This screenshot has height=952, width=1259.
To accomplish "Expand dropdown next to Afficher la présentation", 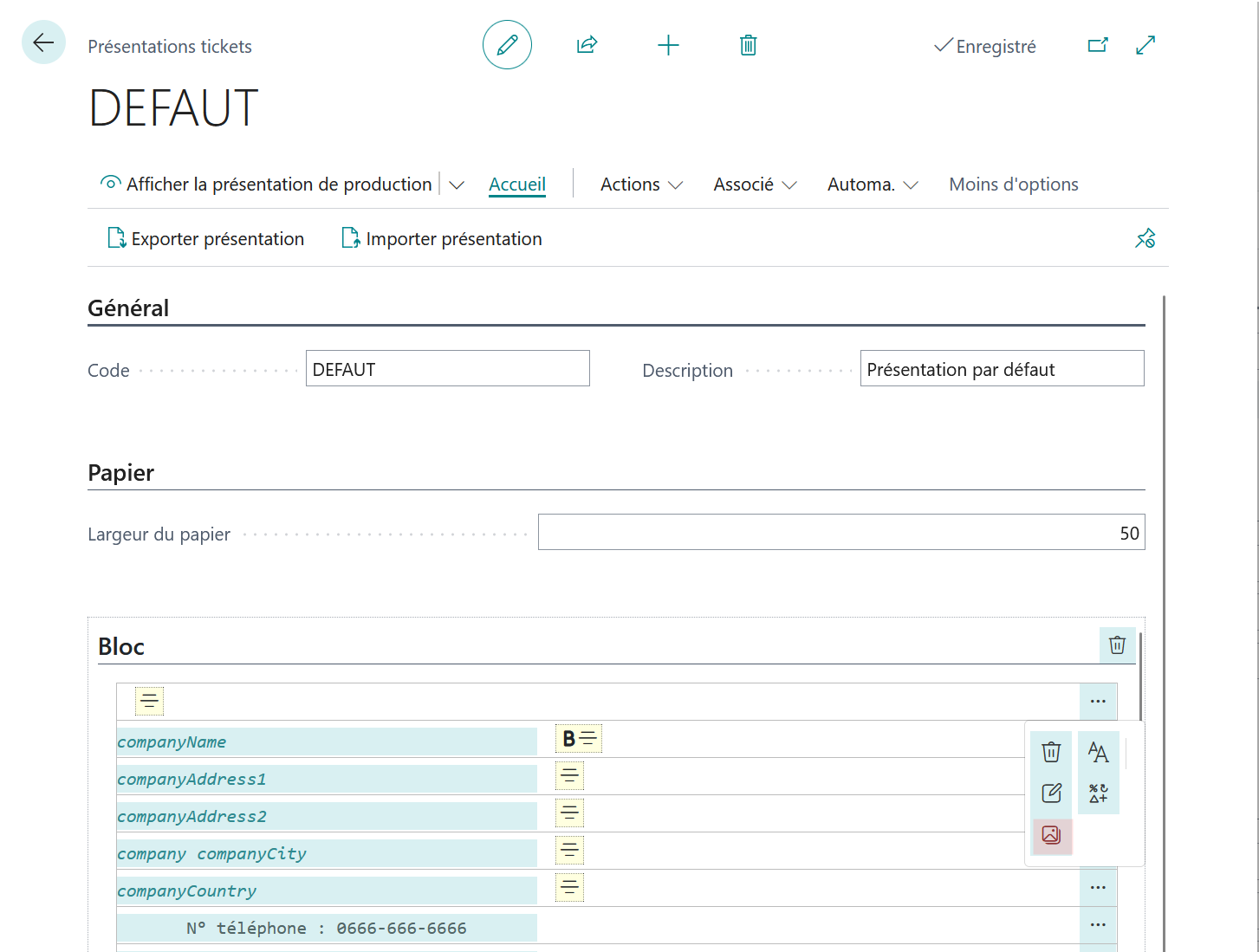I will 457,185.
